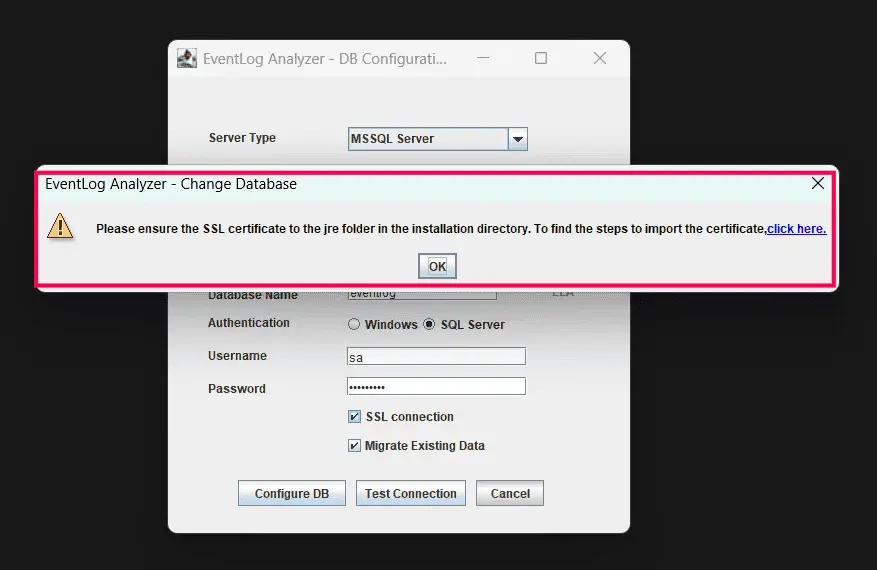877x570 pixels.
Task: Click the warning triangle icon
Action: tap(60, 226)
